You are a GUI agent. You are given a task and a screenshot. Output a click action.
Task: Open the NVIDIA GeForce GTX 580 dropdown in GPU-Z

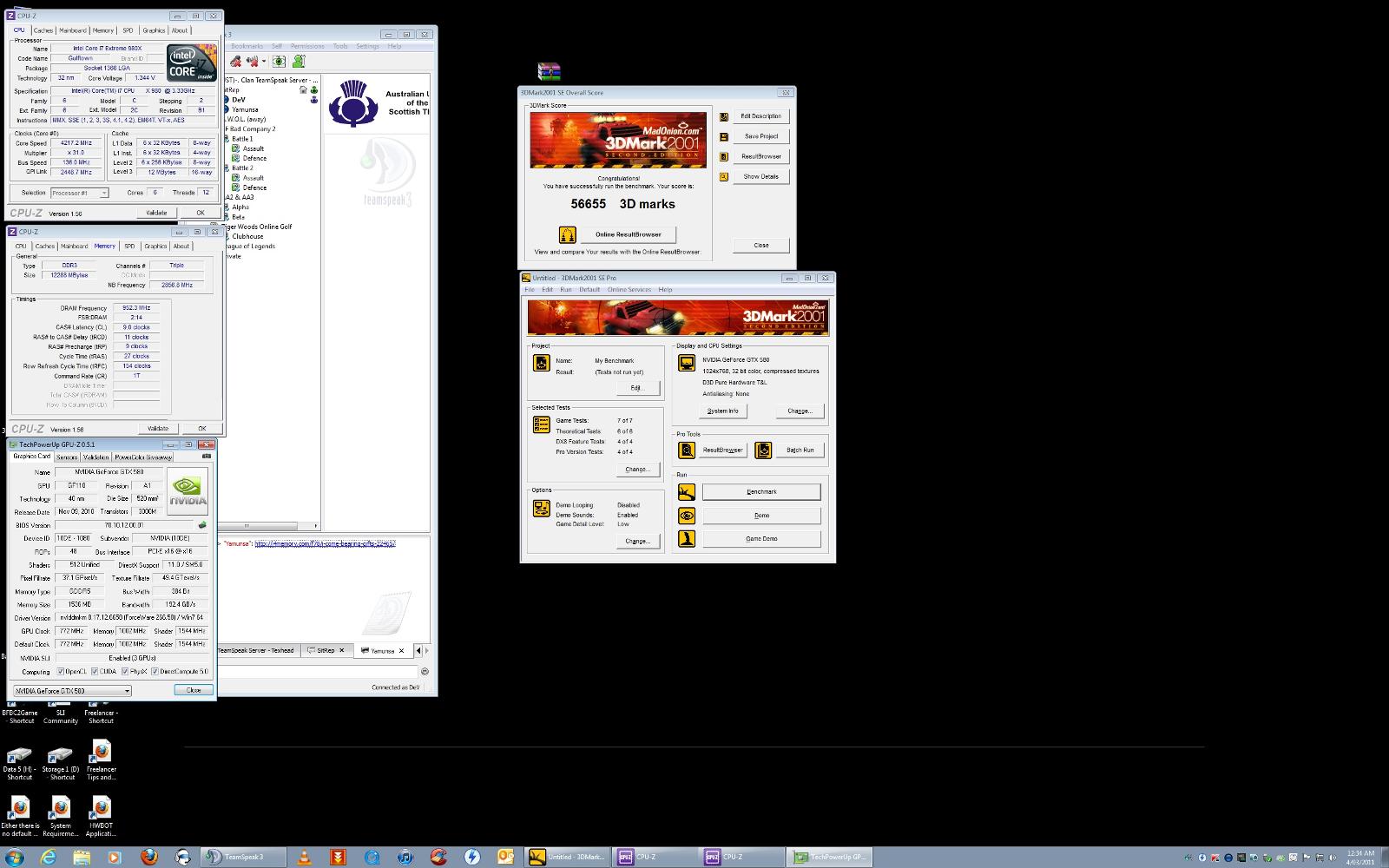pyautogui.click(x=72, y=691)
